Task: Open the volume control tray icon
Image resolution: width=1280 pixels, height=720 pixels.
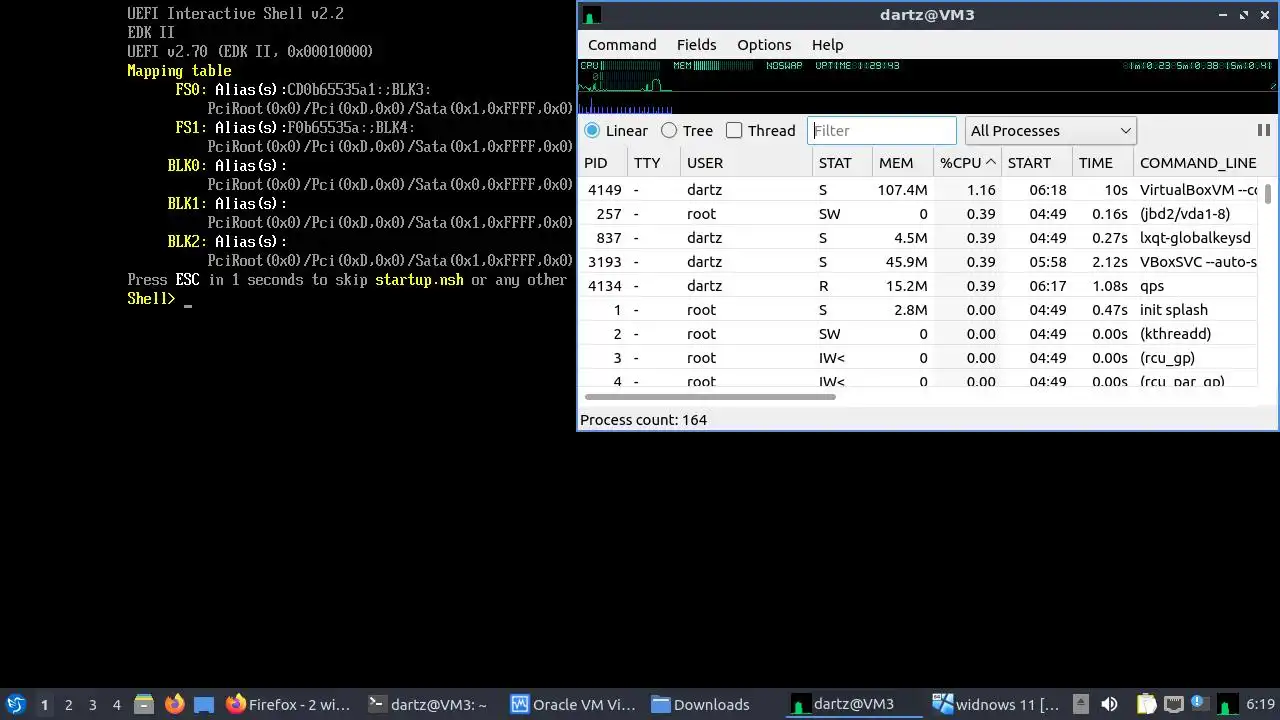Action: click(x=1109, y=705)
